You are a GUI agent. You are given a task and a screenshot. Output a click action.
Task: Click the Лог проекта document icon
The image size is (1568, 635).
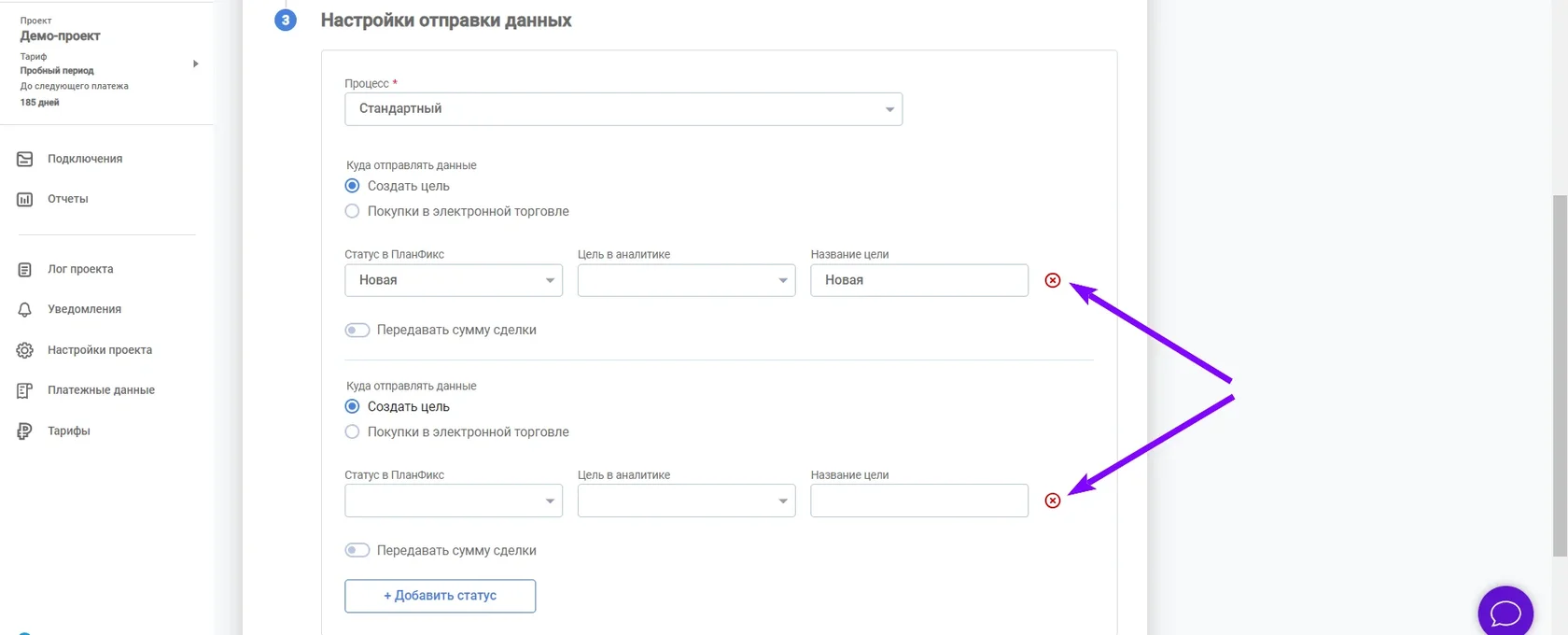[25, 269]
